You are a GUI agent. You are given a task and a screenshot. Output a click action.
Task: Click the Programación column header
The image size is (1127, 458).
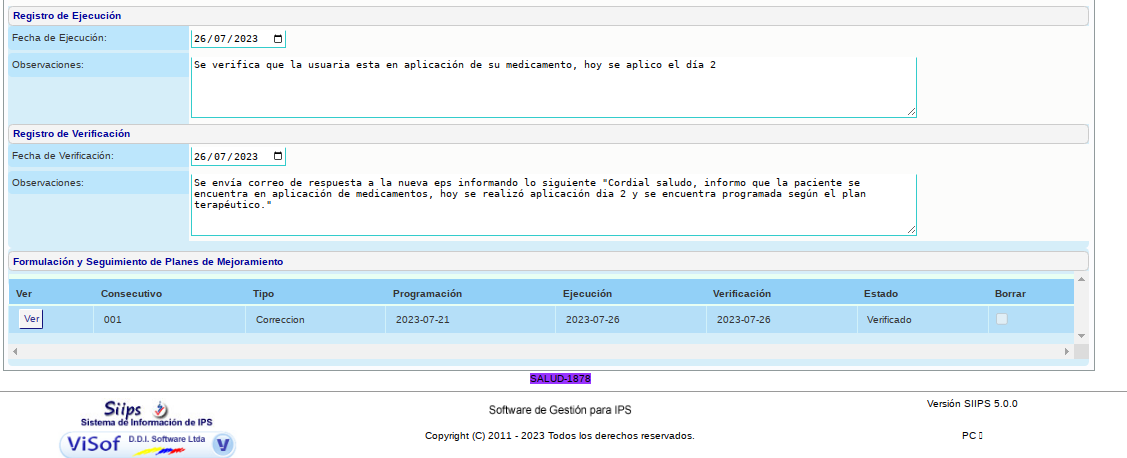tap(427, 294)
